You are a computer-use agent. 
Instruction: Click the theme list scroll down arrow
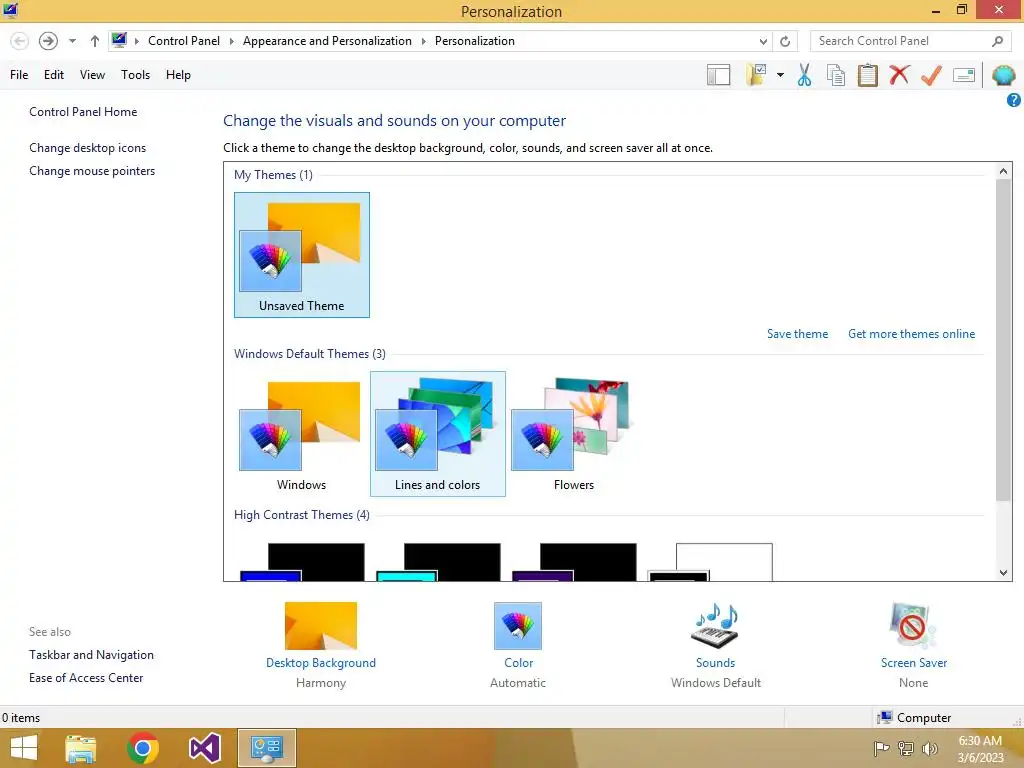(1003, 573)
